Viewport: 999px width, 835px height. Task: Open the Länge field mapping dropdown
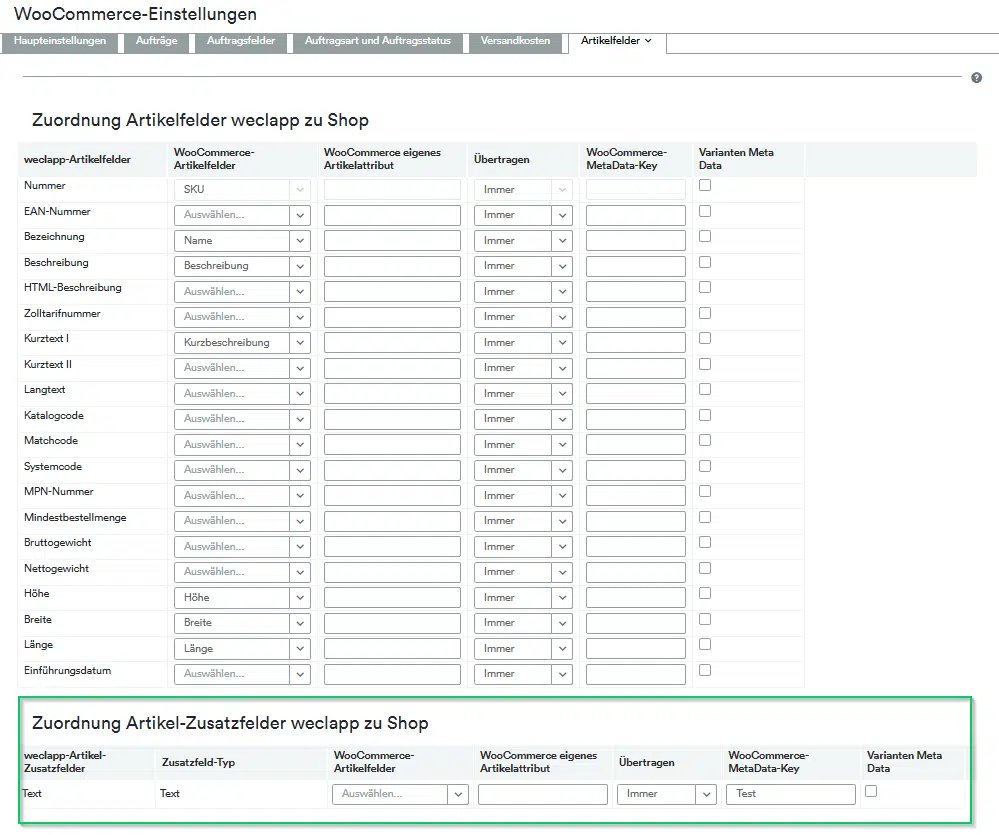[242, 648]
